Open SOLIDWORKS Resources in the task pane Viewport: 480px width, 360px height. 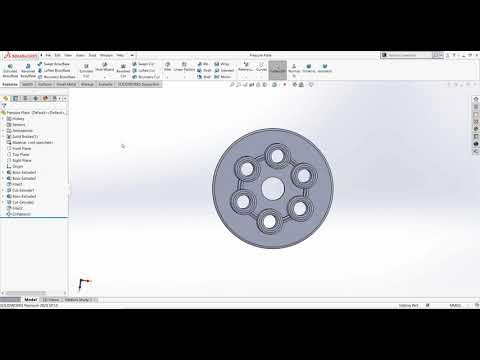476,99
